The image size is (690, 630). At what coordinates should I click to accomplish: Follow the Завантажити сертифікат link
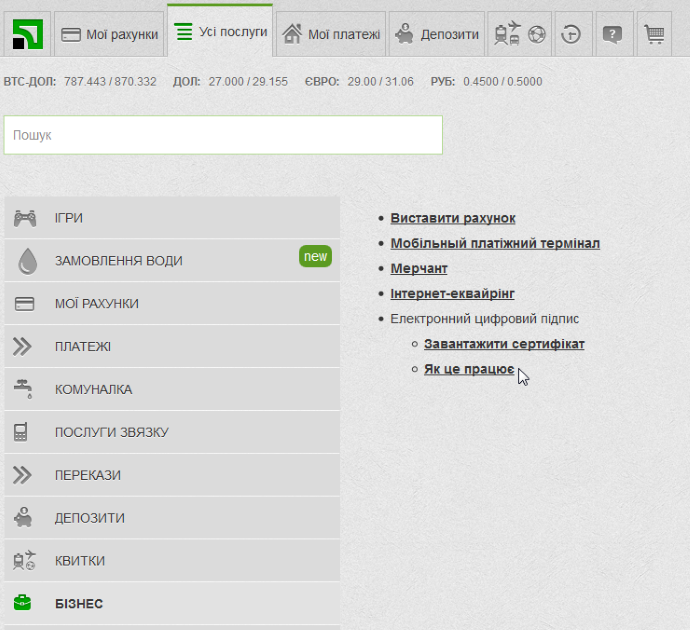click(x=504, y=344)
